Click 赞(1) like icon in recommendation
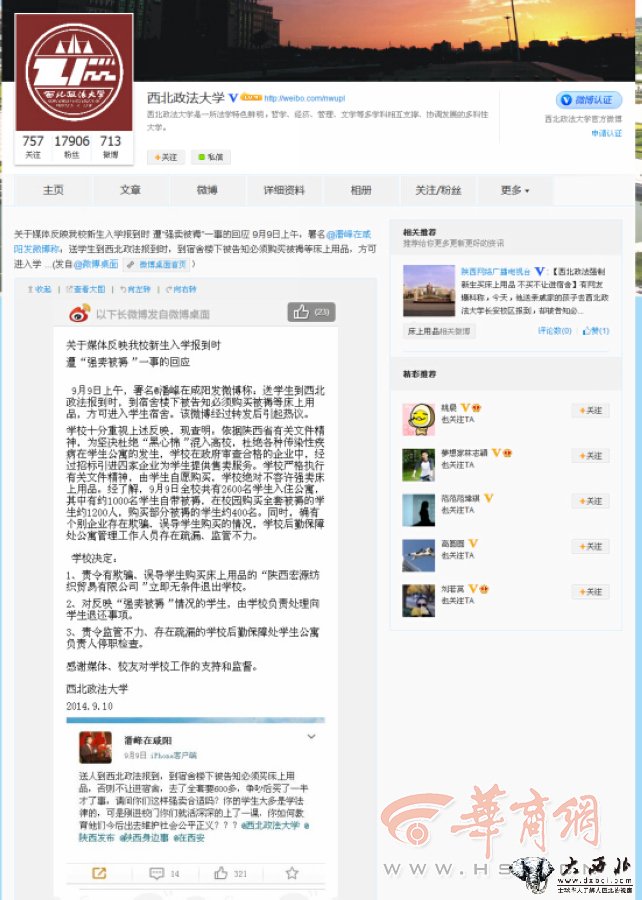Screen dimensions: 642x900 [597, 330]
